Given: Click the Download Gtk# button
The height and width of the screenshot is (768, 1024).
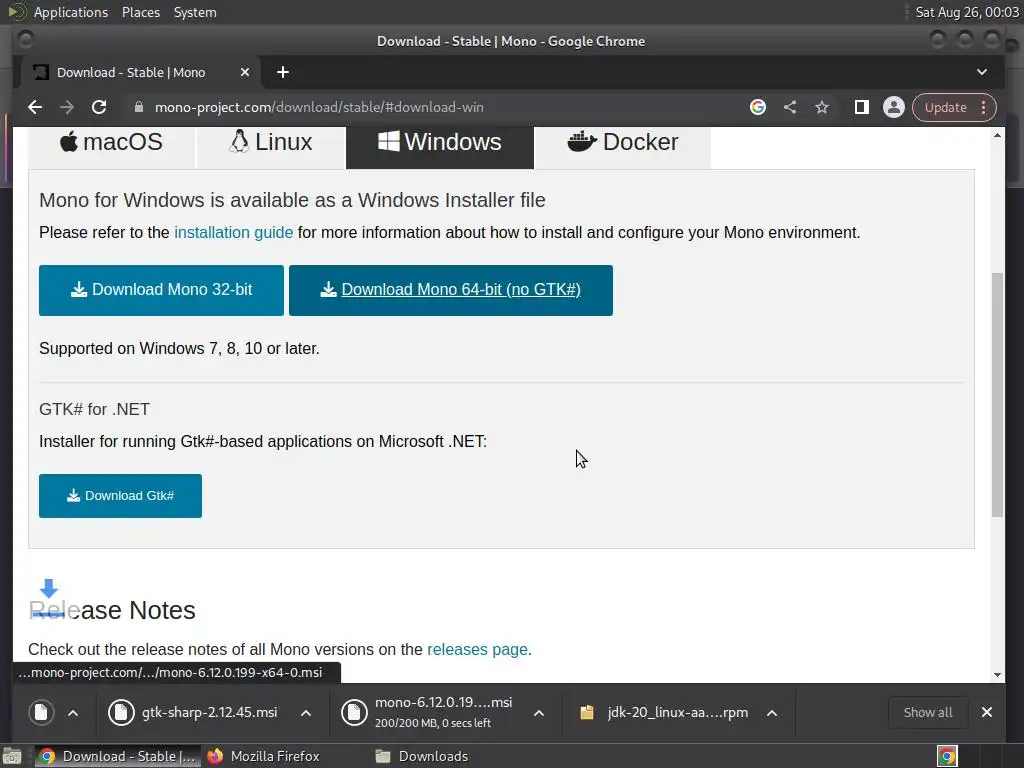Looking at the screenshot, I should pyautogui.click(x=120, y=496).
